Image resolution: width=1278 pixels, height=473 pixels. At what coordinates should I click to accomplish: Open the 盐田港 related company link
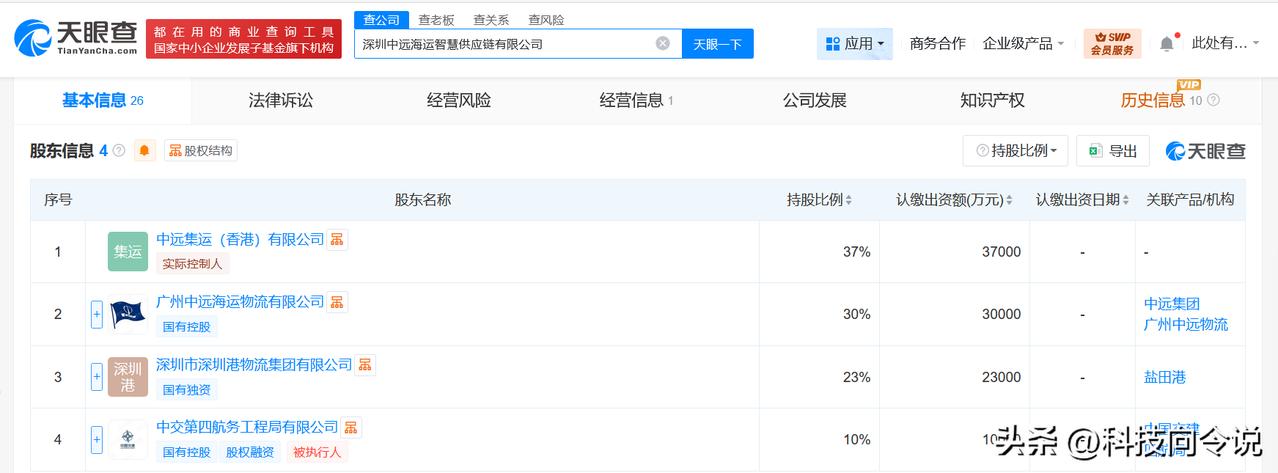(x=1165, y=377)
